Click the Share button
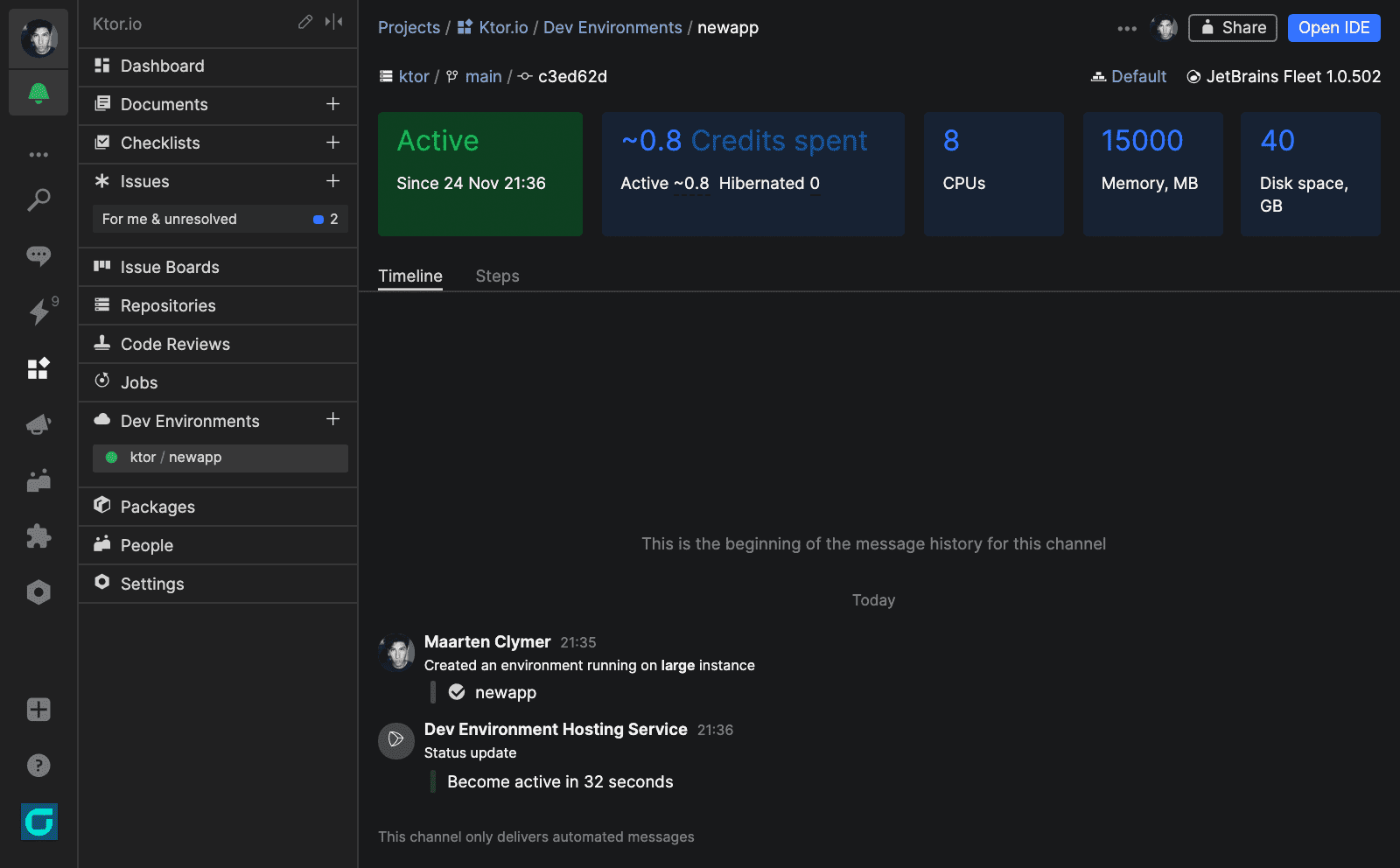 click(1232, 28)
